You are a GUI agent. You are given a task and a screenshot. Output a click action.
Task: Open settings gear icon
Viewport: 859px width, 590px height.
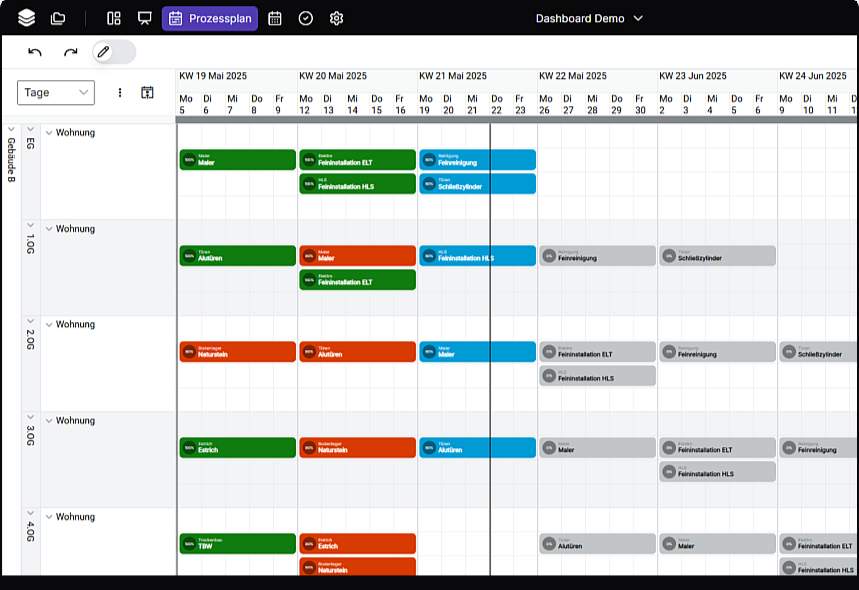337,18
